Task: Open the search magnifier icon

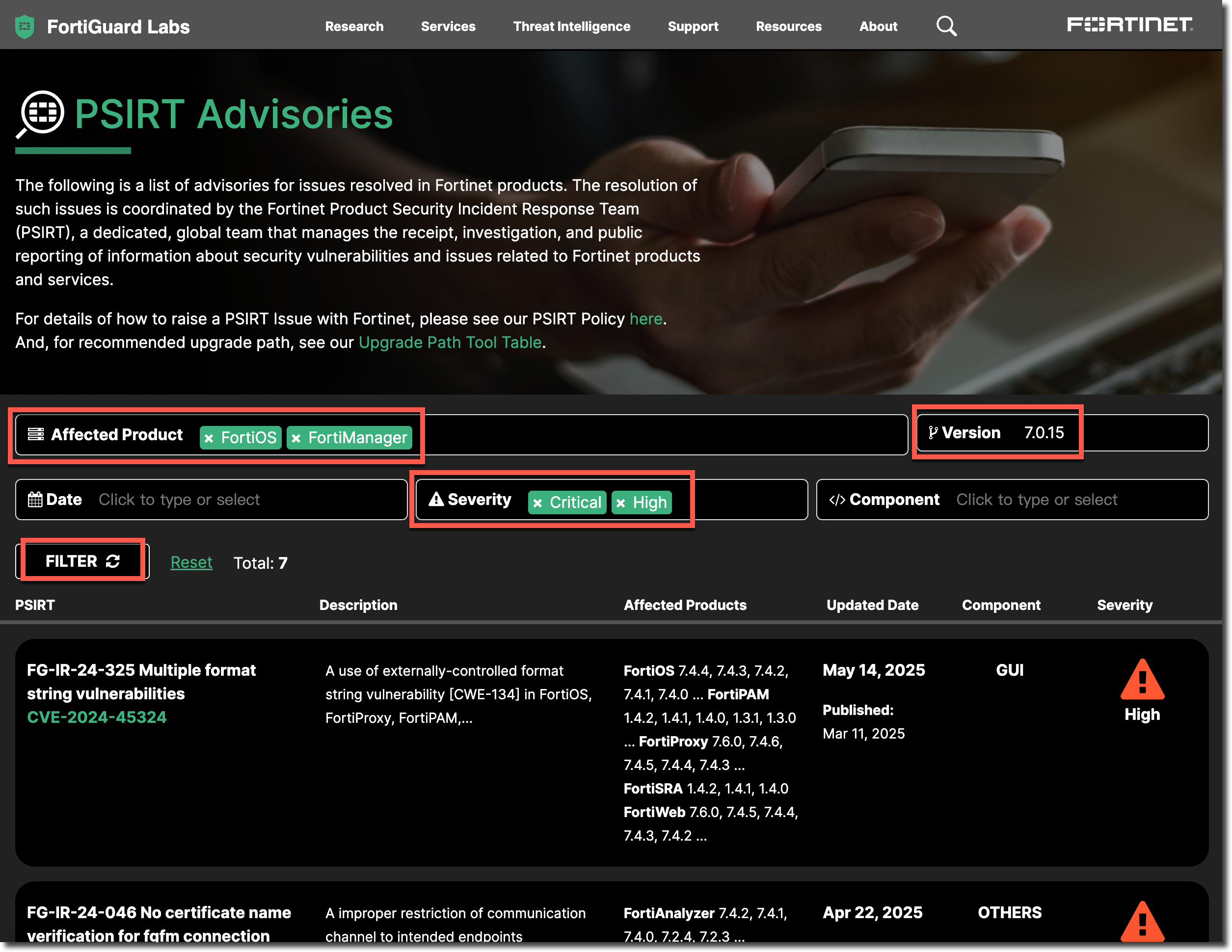Action: [946, 26]
